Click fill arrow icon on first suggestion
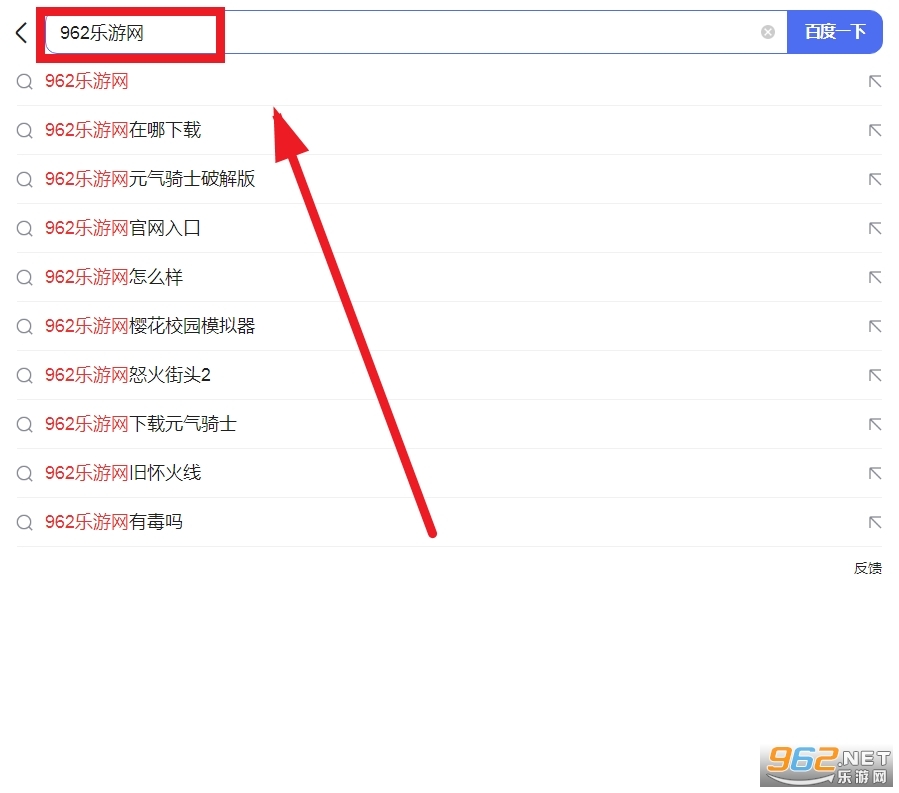The height and width of the screenshot is (793, 899). tap(874, 81)
